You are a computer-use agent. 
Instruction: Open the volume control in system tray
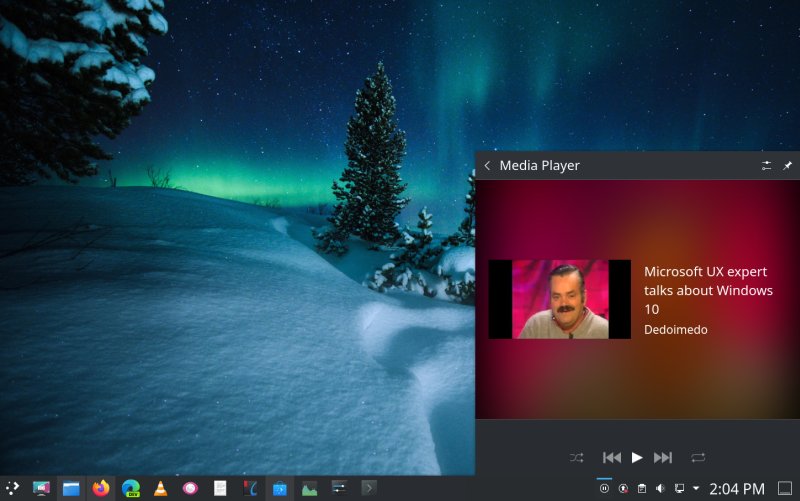660,488
